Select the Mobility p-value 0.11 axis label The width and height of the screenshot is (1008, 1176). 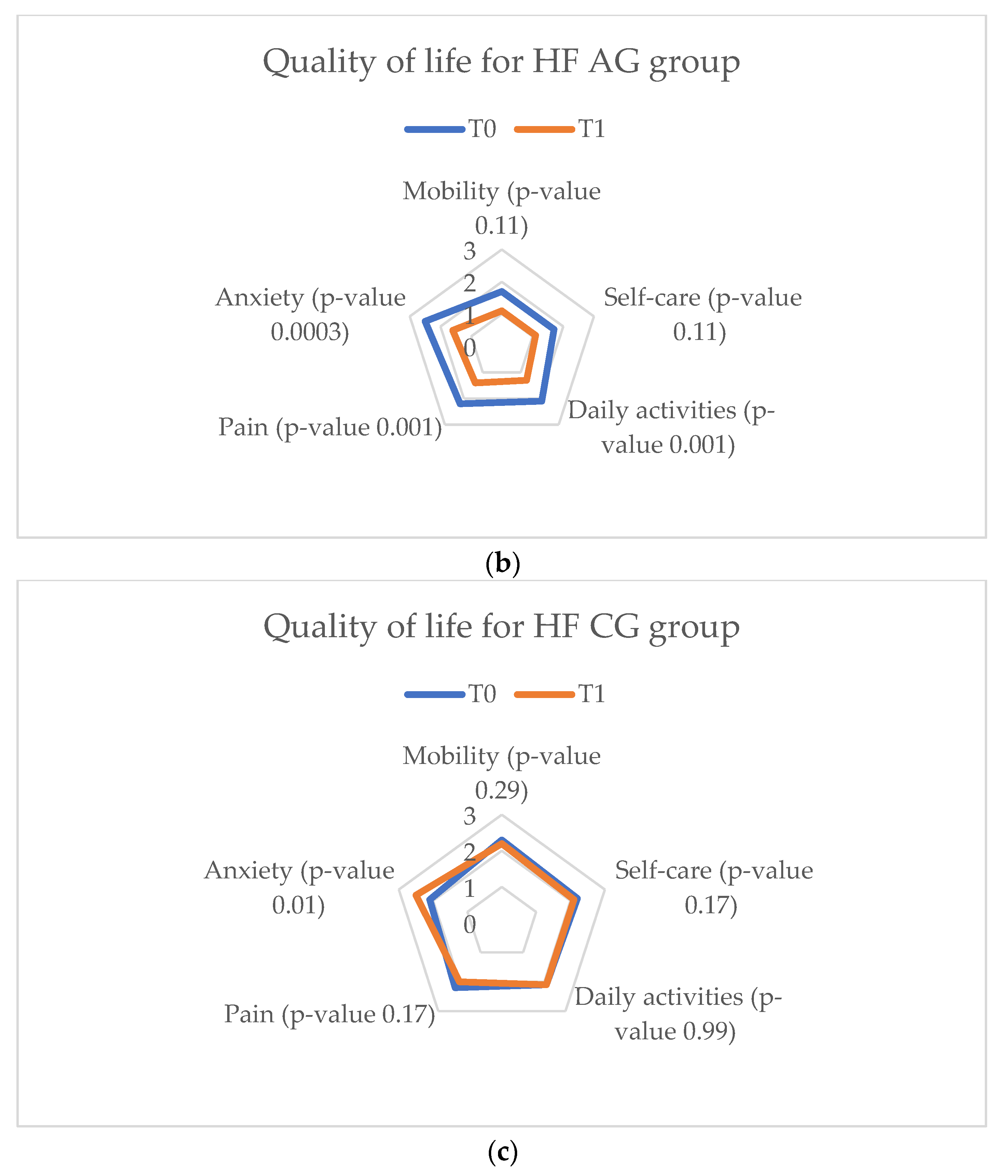[x=501, y=208]
